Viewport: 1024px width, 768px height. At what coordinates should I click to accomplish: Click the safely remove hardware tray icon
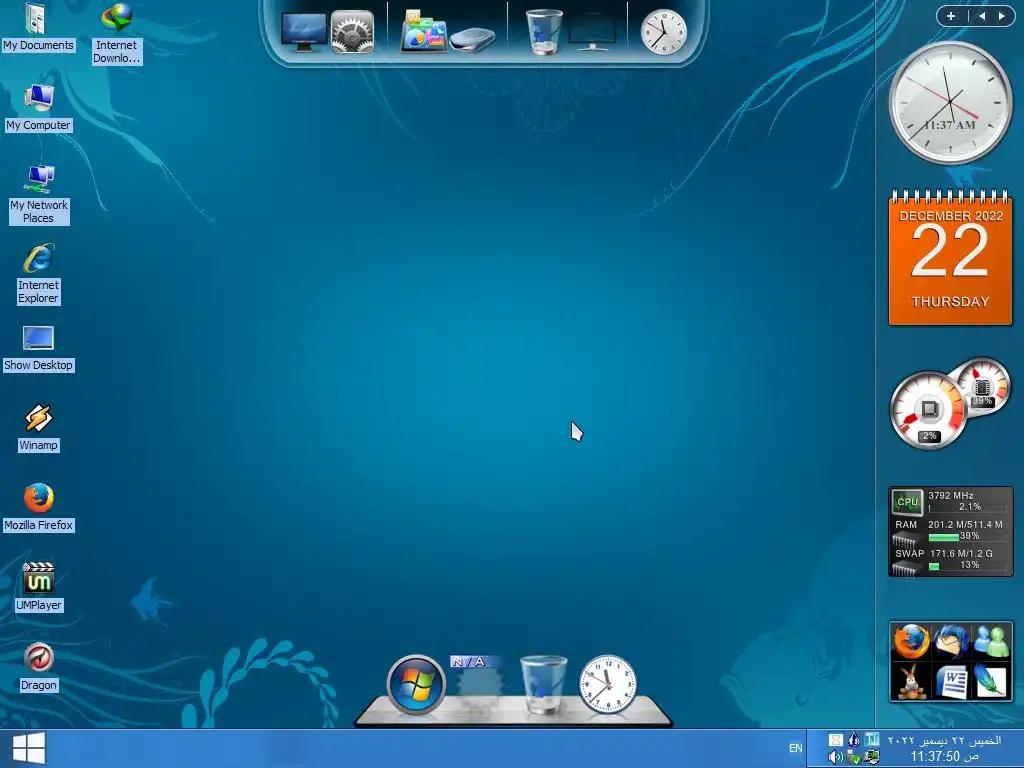pyautogui.click(x=854, y=758)
